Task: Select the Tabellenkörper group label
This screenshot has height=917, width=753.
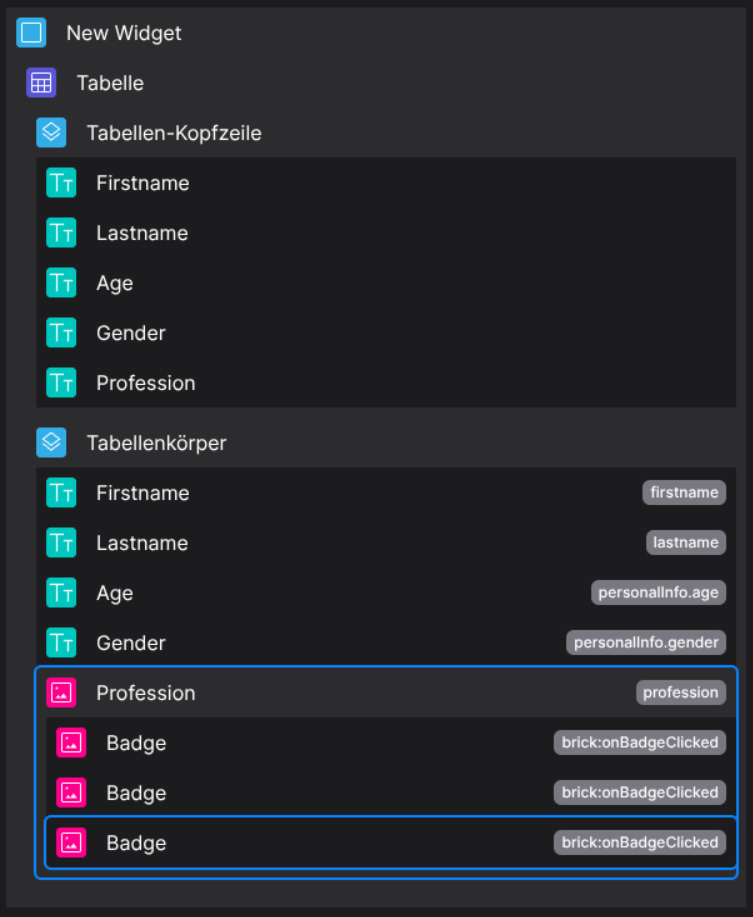Action: coord(156,442)
